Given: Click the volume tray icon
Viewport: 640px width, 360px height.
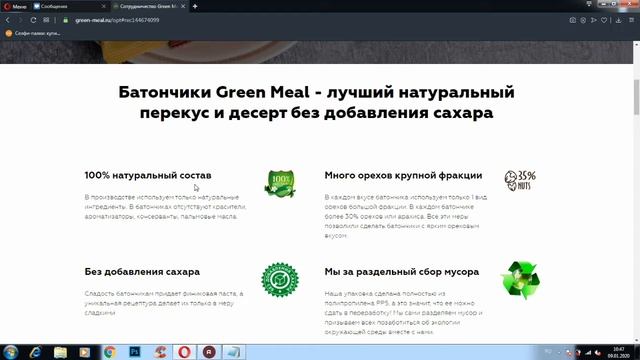Looking at the screenshot, I should click(598, 353).
